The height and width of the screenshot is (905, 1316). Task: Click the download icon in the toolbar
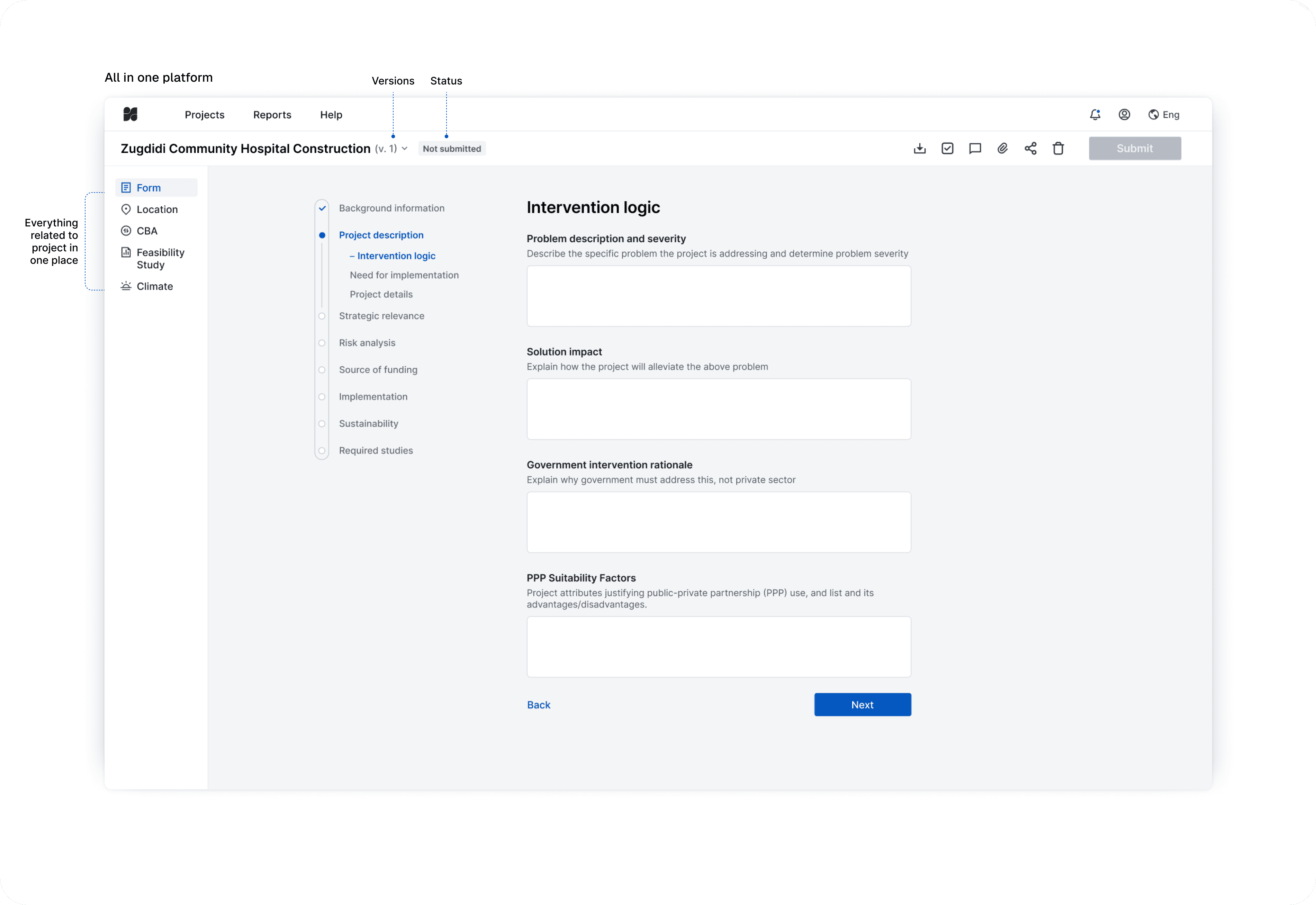tap(920, 149)
